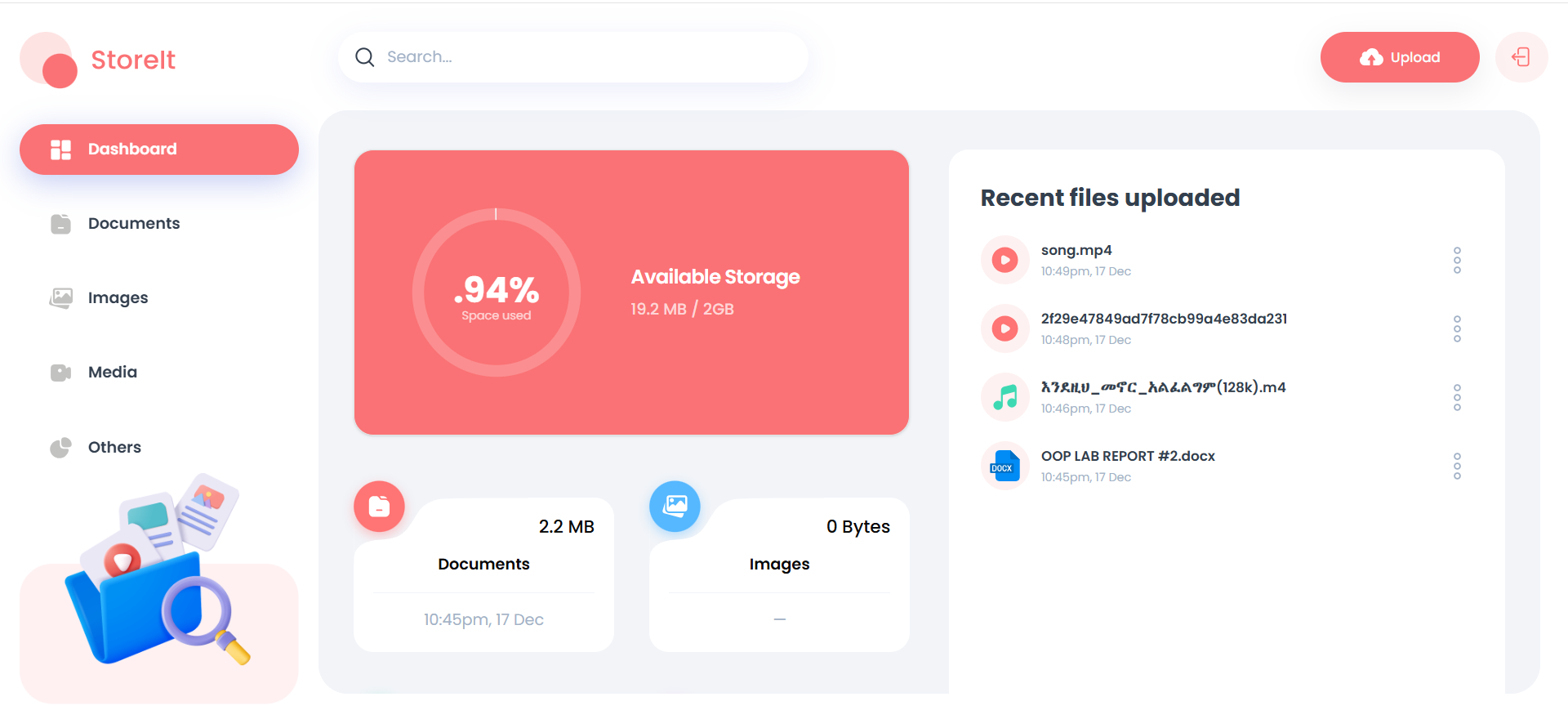
Task: Click the play icon beside song.mp4
Action: [x=1004, y=260]
